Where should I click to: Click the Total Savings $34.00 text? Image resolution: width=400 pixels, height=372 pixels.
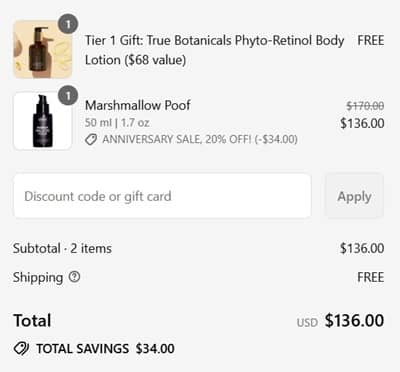tap(105, 349)
